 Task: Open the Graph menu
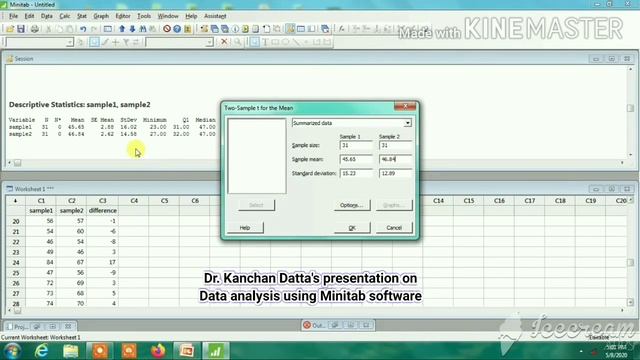click(x=101, y=16)
